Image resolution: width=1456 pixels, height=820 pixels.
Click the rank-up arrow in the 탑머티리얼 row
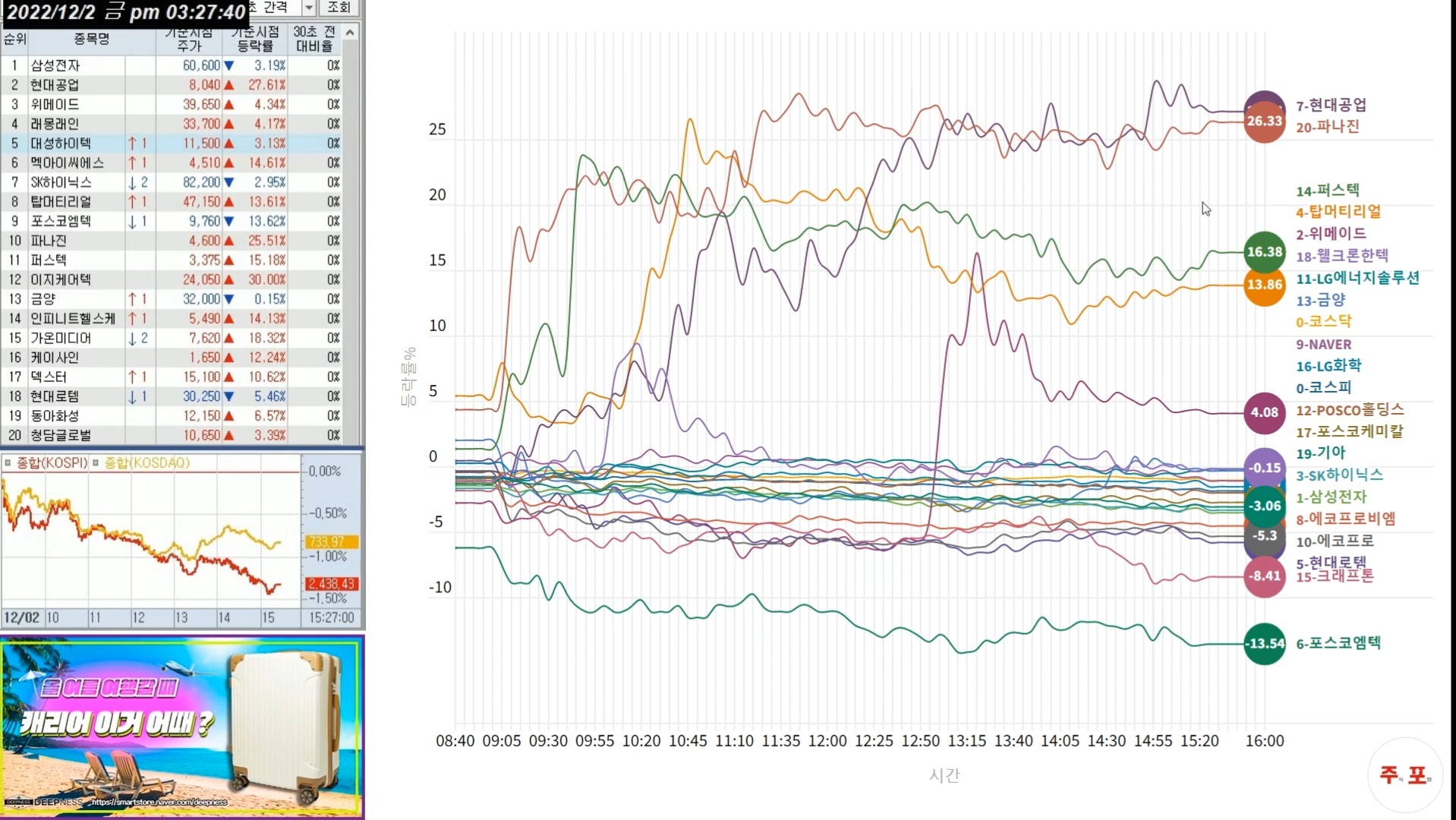[x=133, y=201]
